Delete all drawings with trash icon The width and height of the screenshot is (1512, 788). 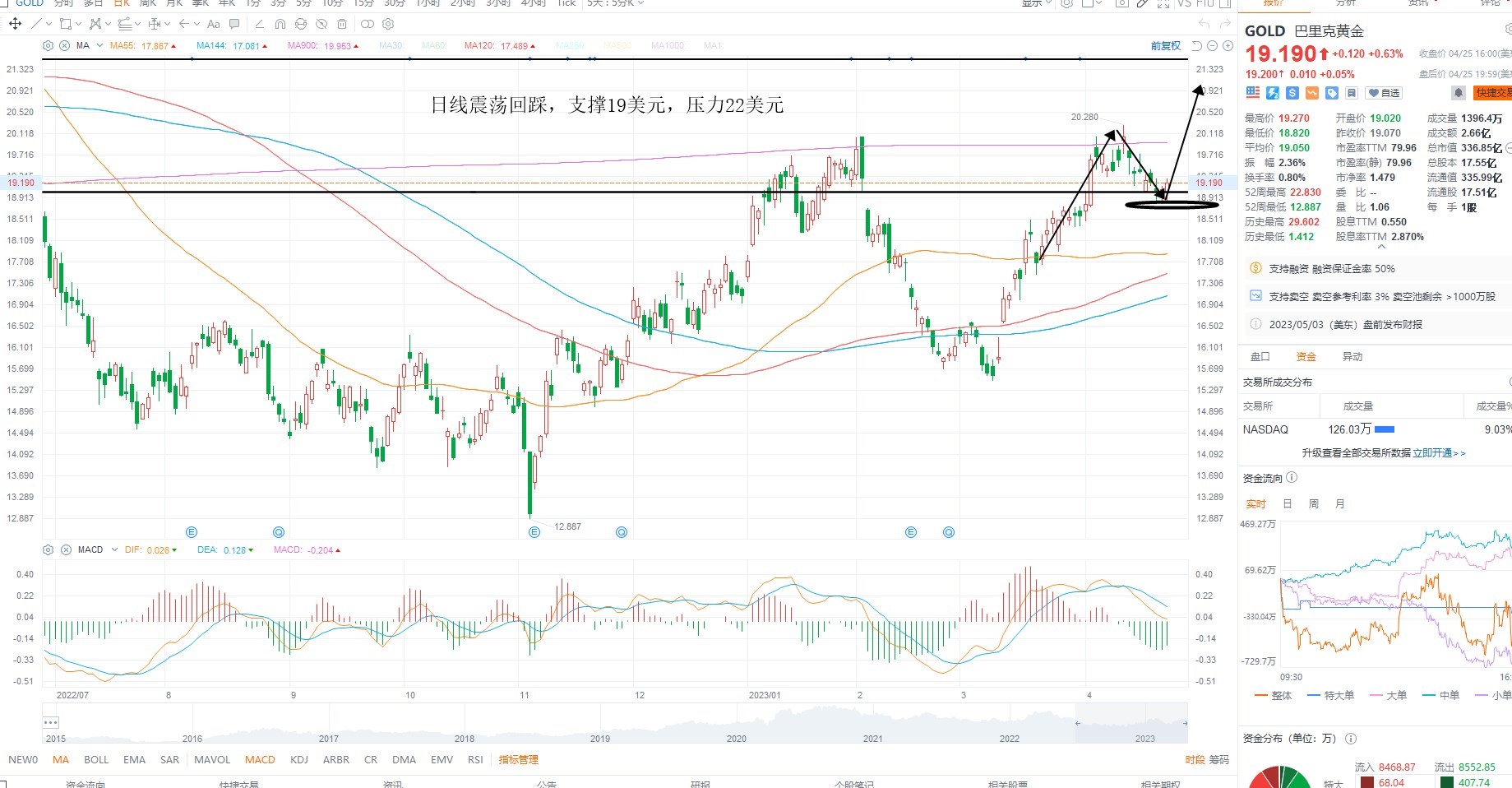[x=343, y=24]
